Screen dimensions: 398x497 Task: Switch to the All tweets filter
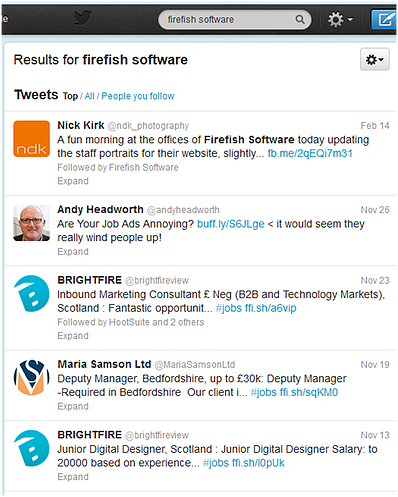89,96
